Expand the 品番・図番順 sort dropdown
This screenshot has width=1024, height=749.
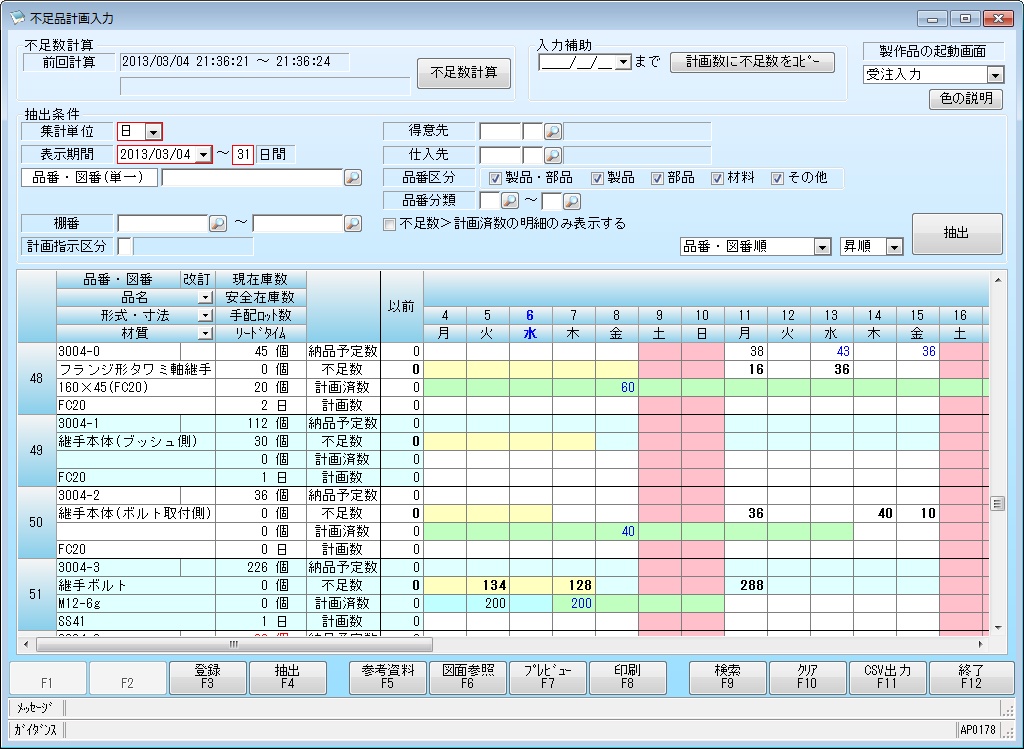(822, 246)
